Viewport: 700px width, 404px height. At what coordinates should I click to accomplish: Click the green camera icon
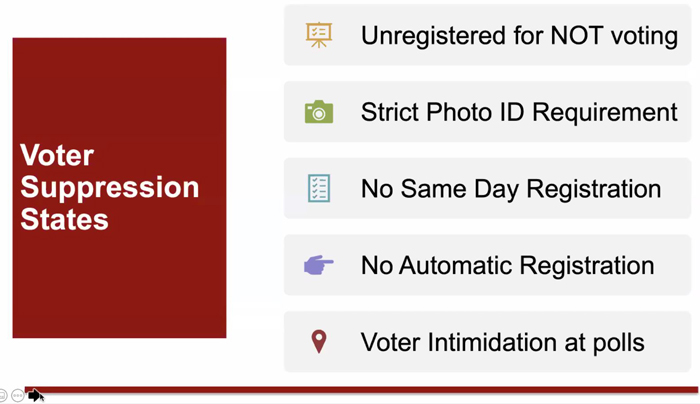pos(319,112)
